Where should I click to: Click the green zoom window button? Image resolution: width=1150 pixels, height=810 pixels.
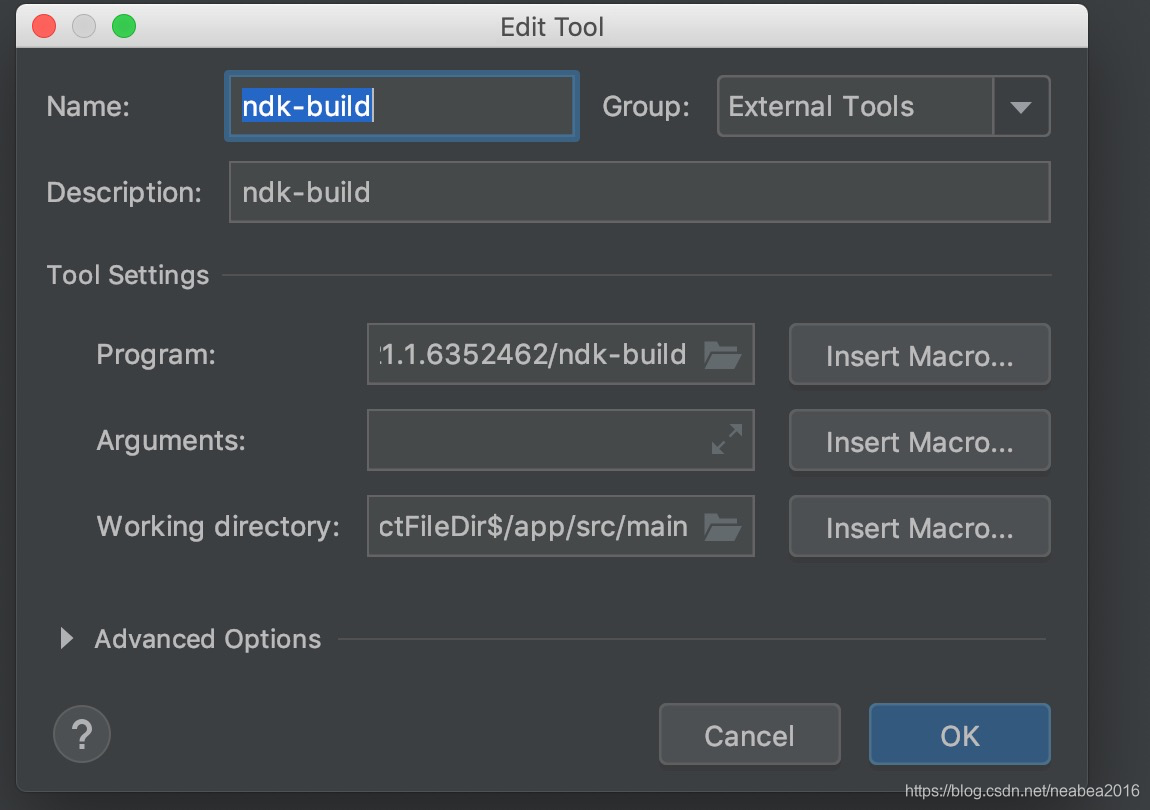[x=124, y=26]
